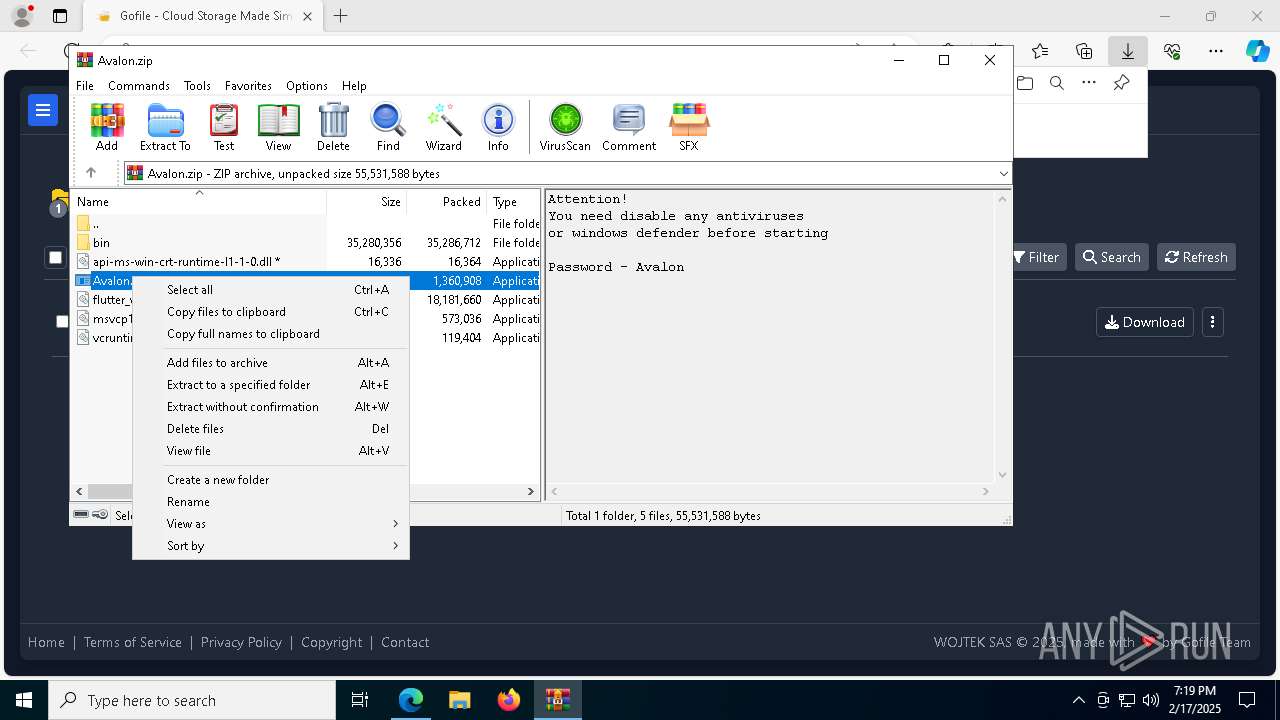
Task: Click the Comment toolbar icon
Action: (629, 127)
